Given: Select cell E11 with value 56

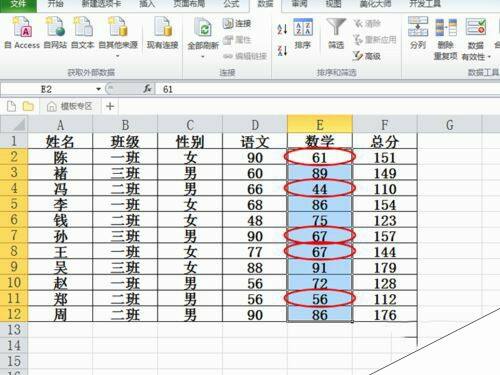Looking at the screenshot, I should 319,299.
